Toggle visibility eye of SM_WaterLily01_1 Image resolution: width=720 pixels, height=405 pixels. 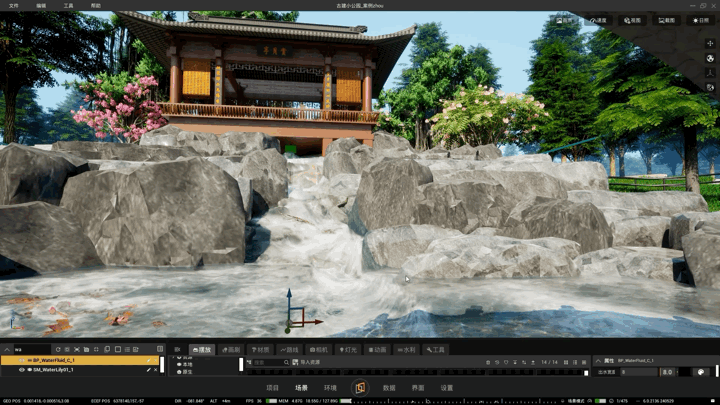(x=22, y=370)
